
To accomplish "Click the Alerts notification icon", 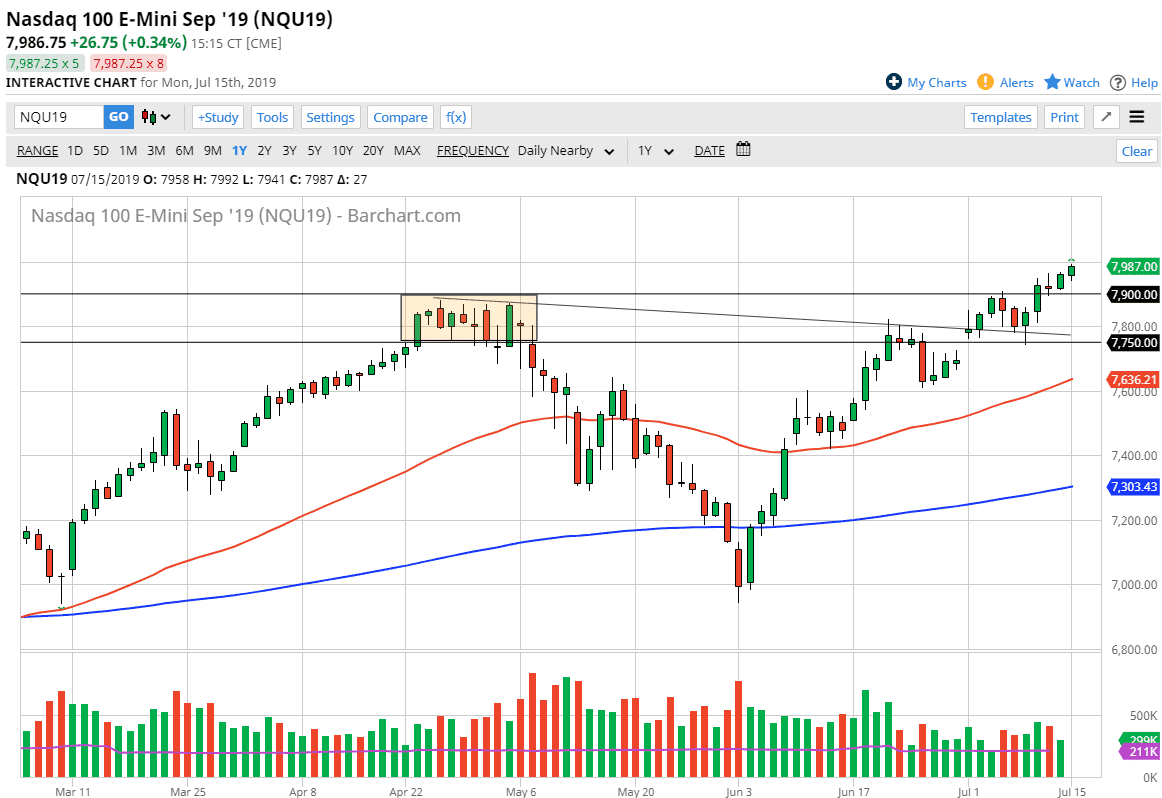I will [x=985, y=82].
